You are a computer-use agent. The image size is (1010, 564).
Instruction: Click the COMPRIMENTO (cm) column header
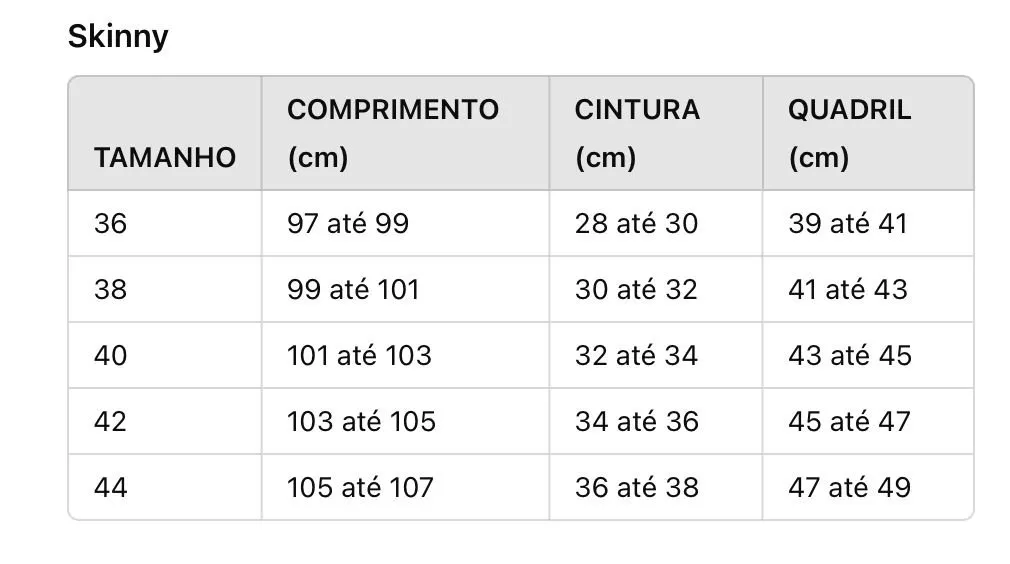[x=405, y=133]
